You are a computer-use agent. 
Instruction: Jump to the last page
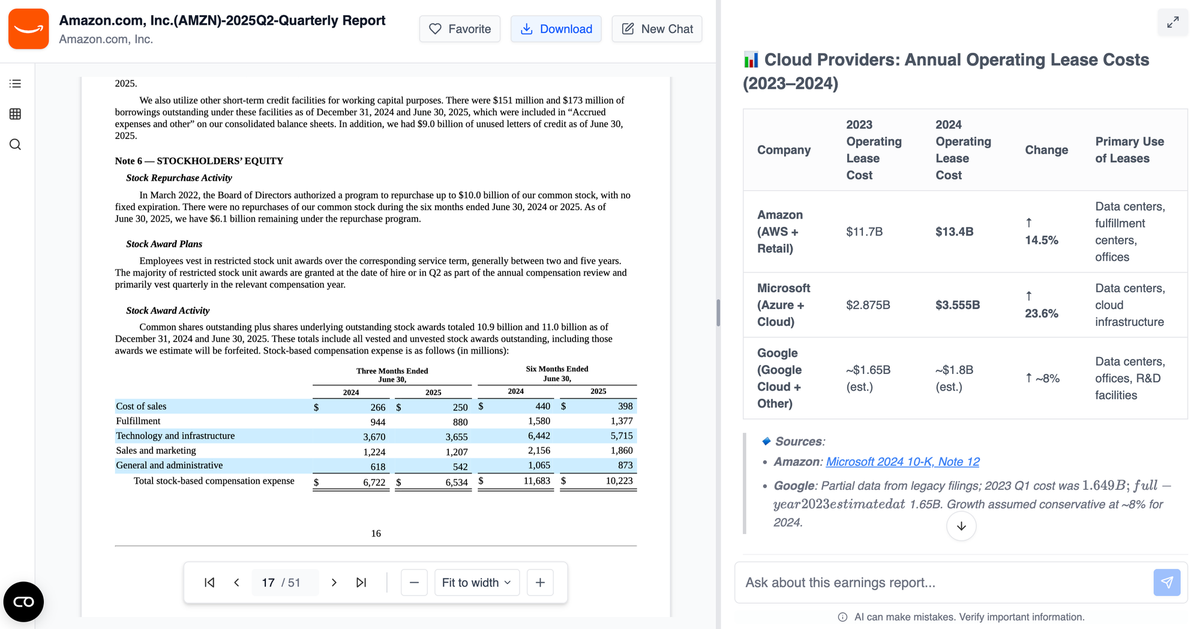pyautogui.click(x=361, y=583)
